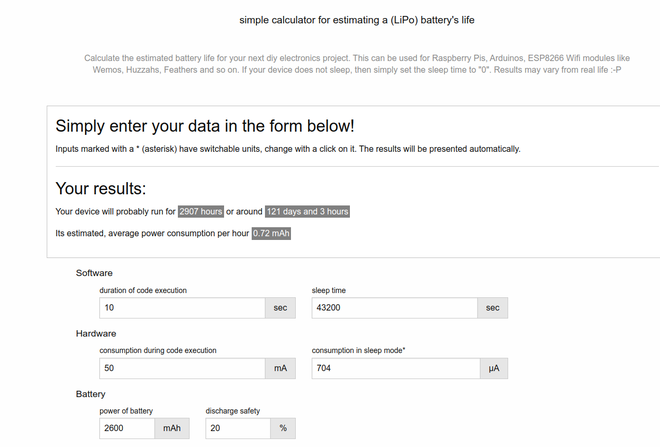Select the discharge safety input field
The height and width of the screenshot is (447, 660).
pos(238,428)
